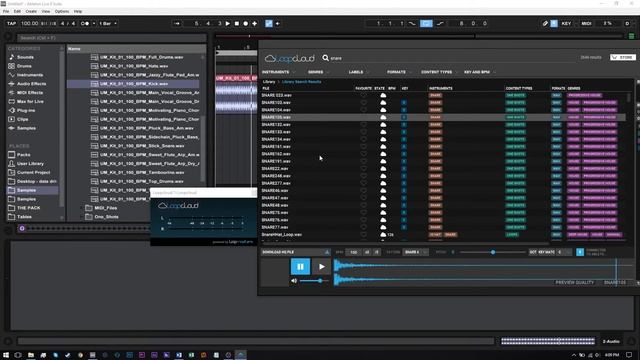Adjust the Loopcloud volume slider

[x=315, y=281]
